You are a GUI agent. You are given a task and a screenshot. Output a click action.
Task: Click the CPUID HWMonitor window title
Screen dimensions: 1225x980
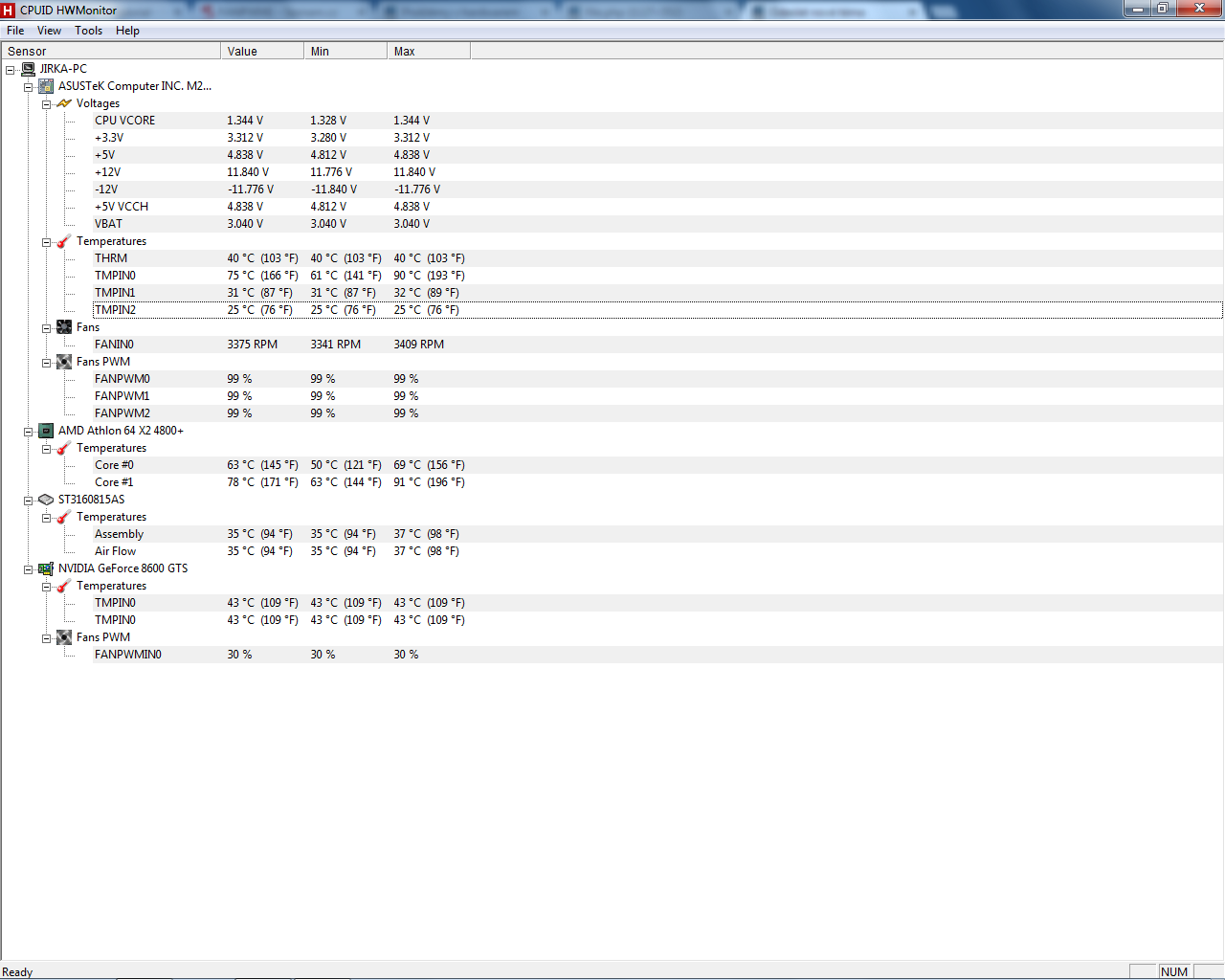(x=68, y=10)
